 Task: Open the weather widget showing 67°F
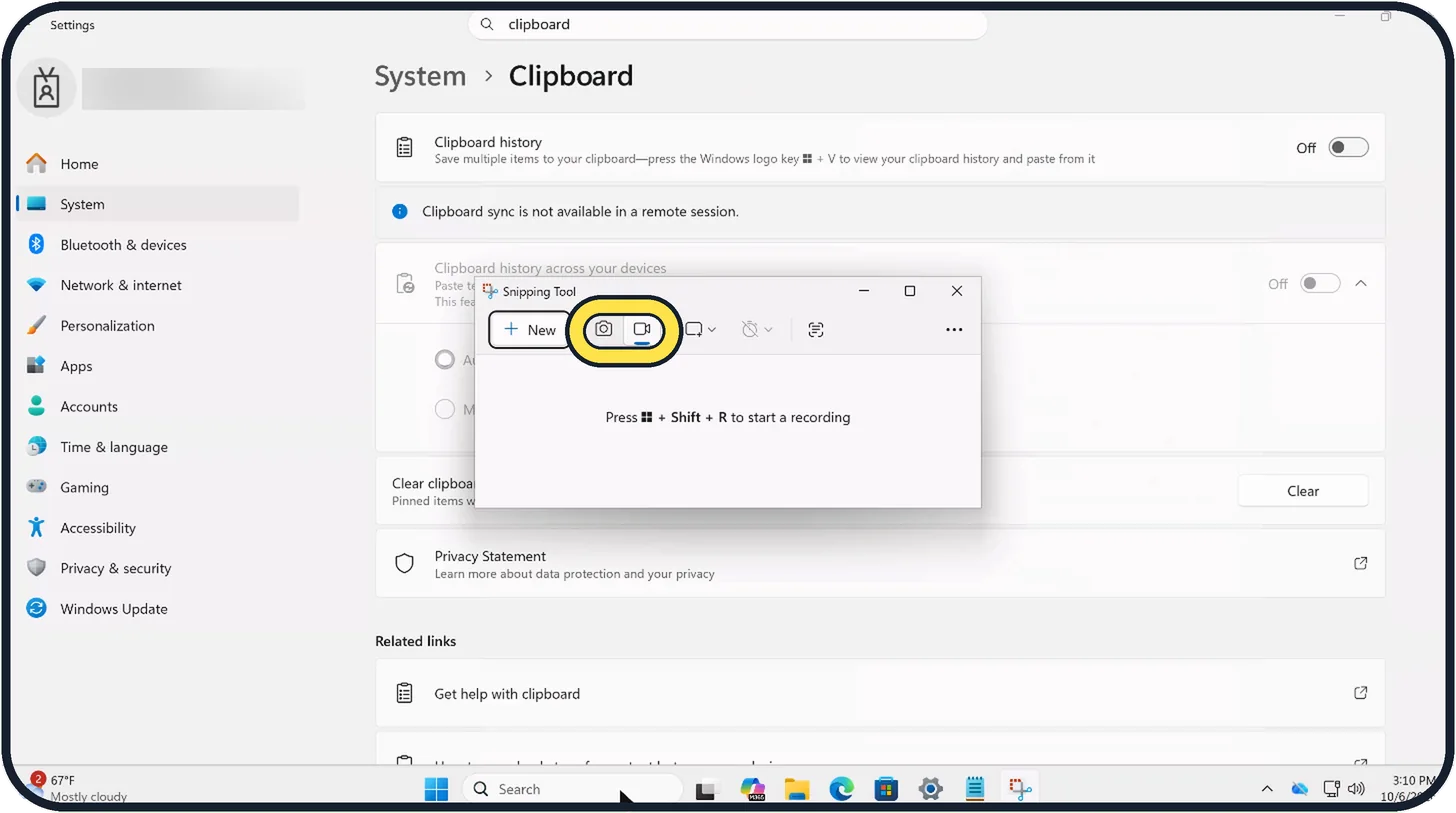coord(78,788)
